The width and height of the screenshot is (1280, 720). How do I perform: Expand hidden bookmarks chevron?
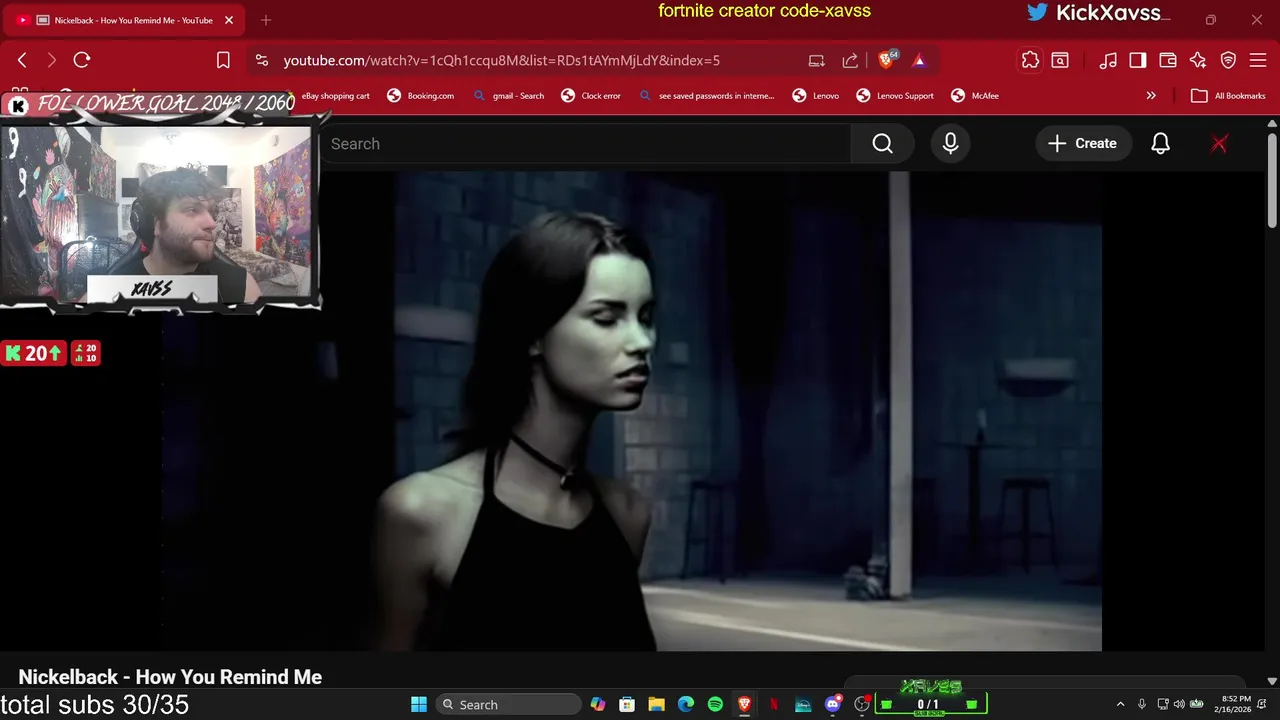point(1151,96)
